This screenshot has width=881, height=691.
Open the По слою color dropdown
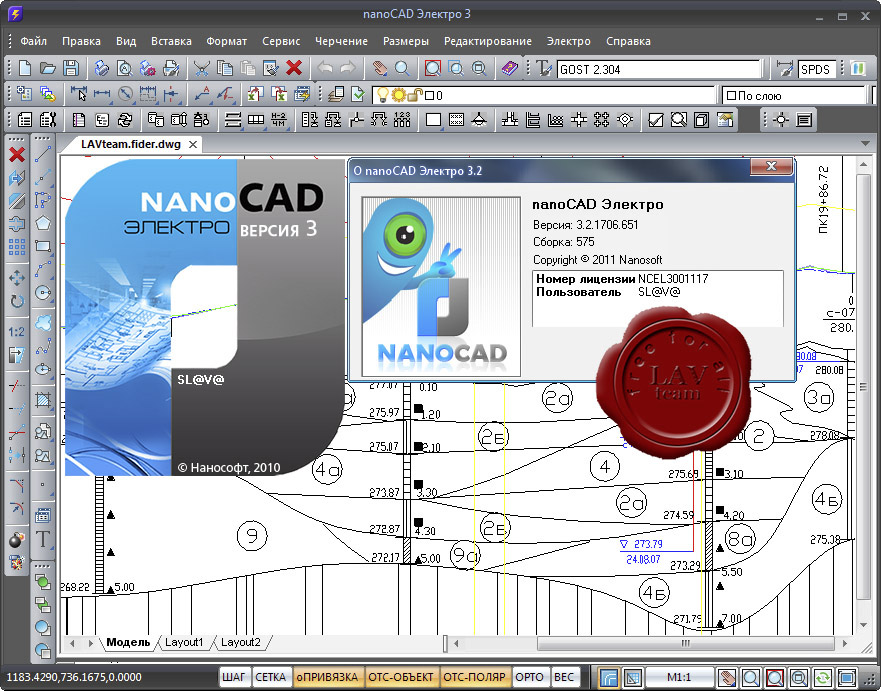pyautogui.click(x=794, y=96)
